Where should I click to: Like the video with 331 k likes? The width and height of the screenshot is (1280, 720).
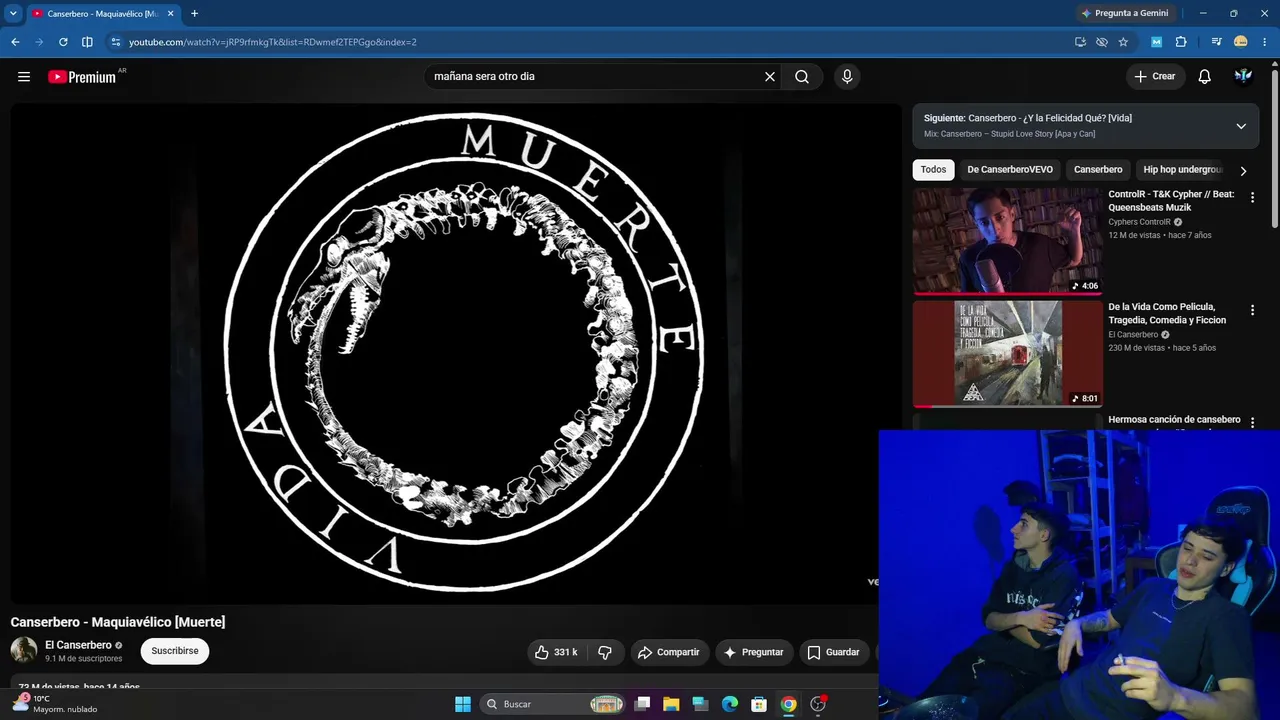(555, 652)
